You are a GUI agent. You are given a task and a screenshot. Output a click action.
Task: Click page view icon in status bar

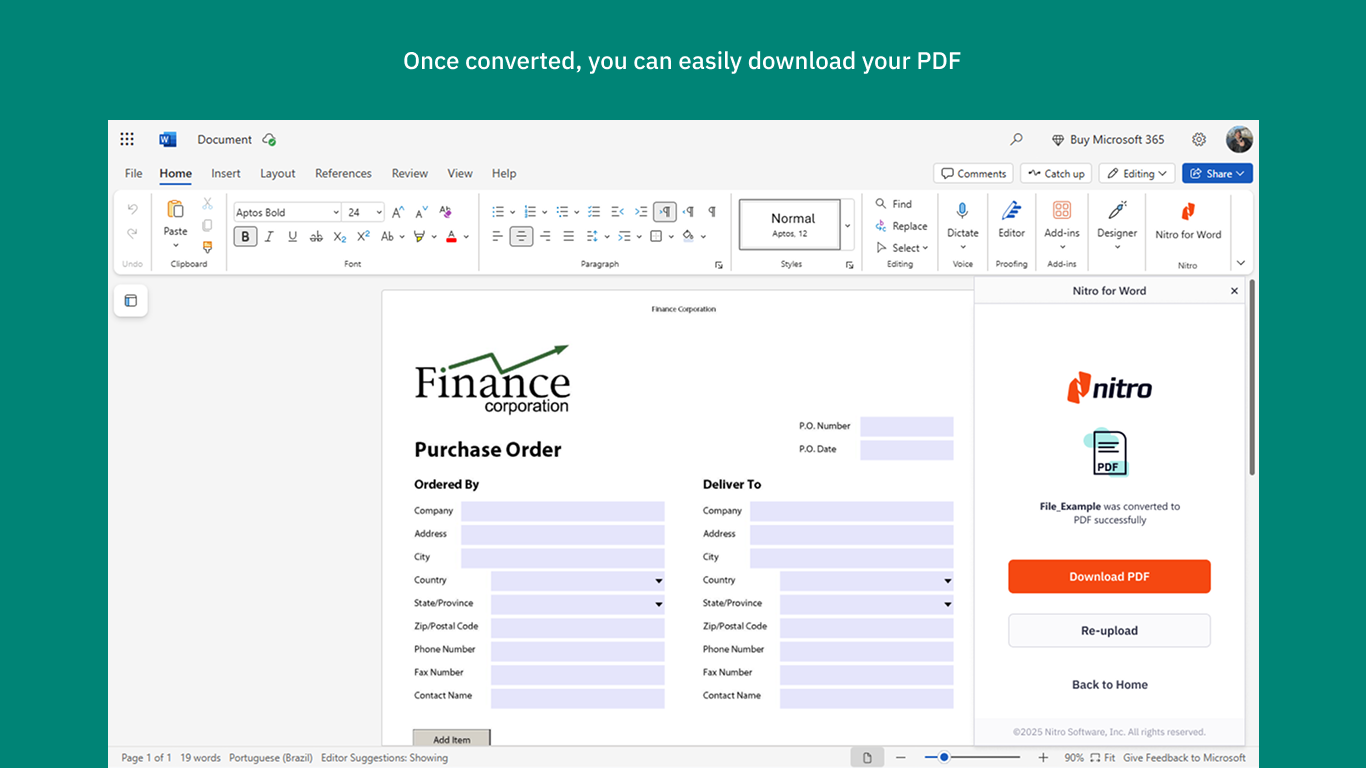click(867, 758)
